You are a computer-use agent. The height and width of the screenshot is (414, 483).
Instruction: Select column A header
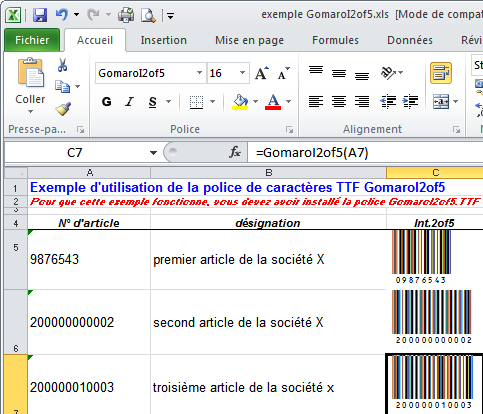coord(89,173)
